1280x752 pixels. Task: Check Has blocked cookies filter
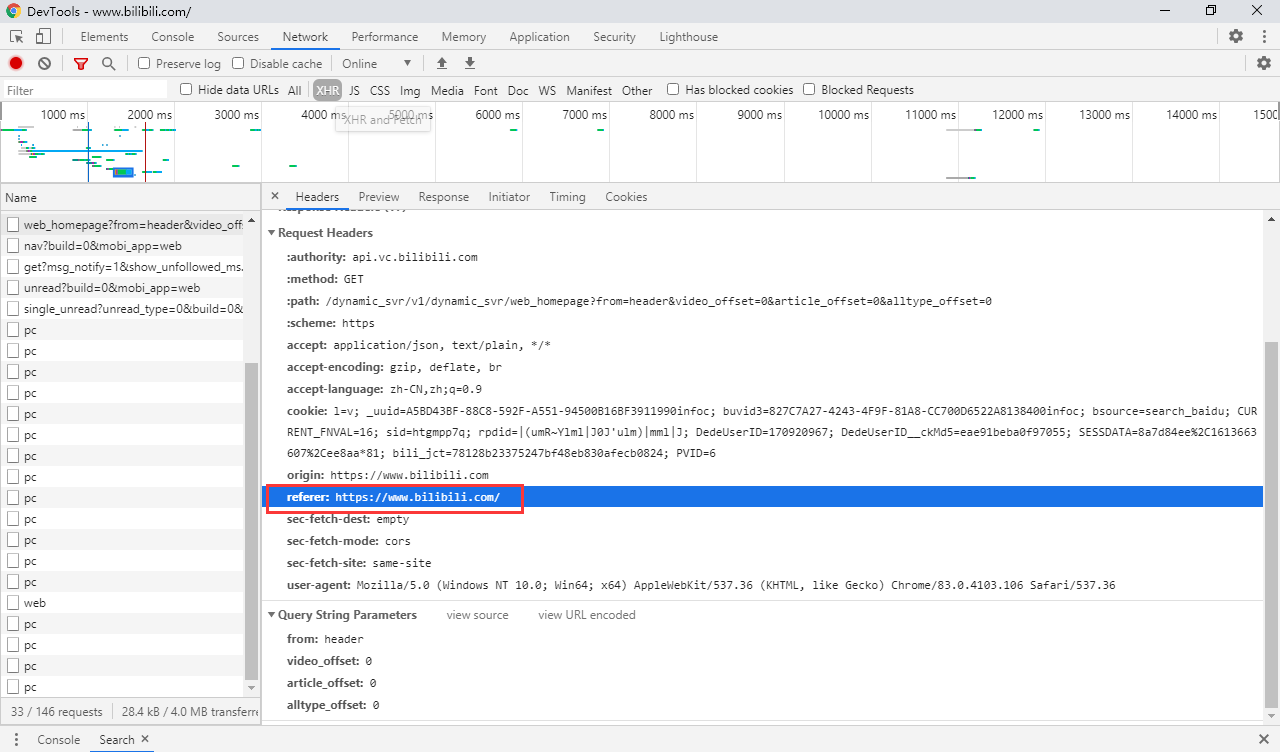click(673, 89)
